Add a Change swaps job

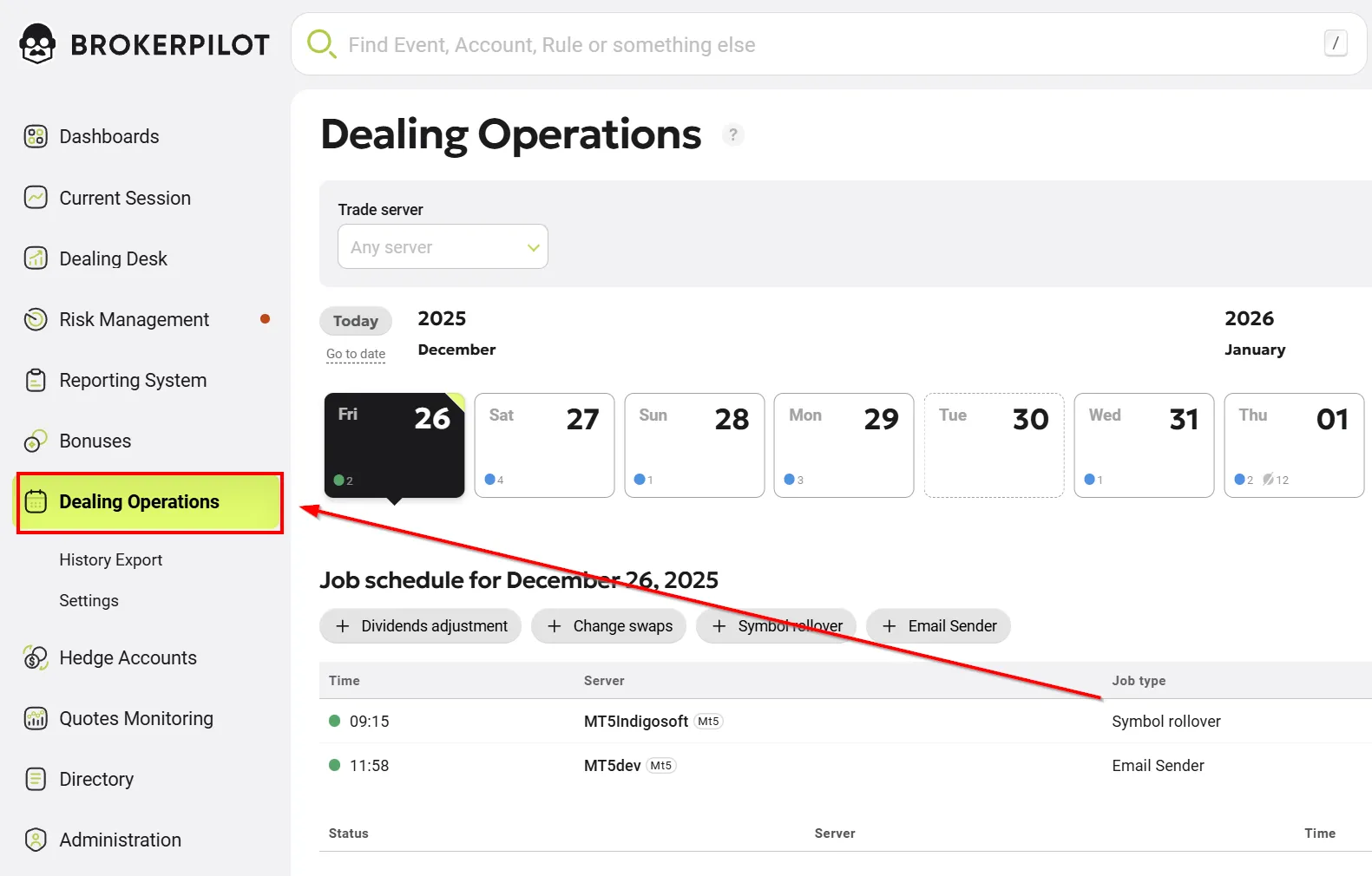(608, 626)
